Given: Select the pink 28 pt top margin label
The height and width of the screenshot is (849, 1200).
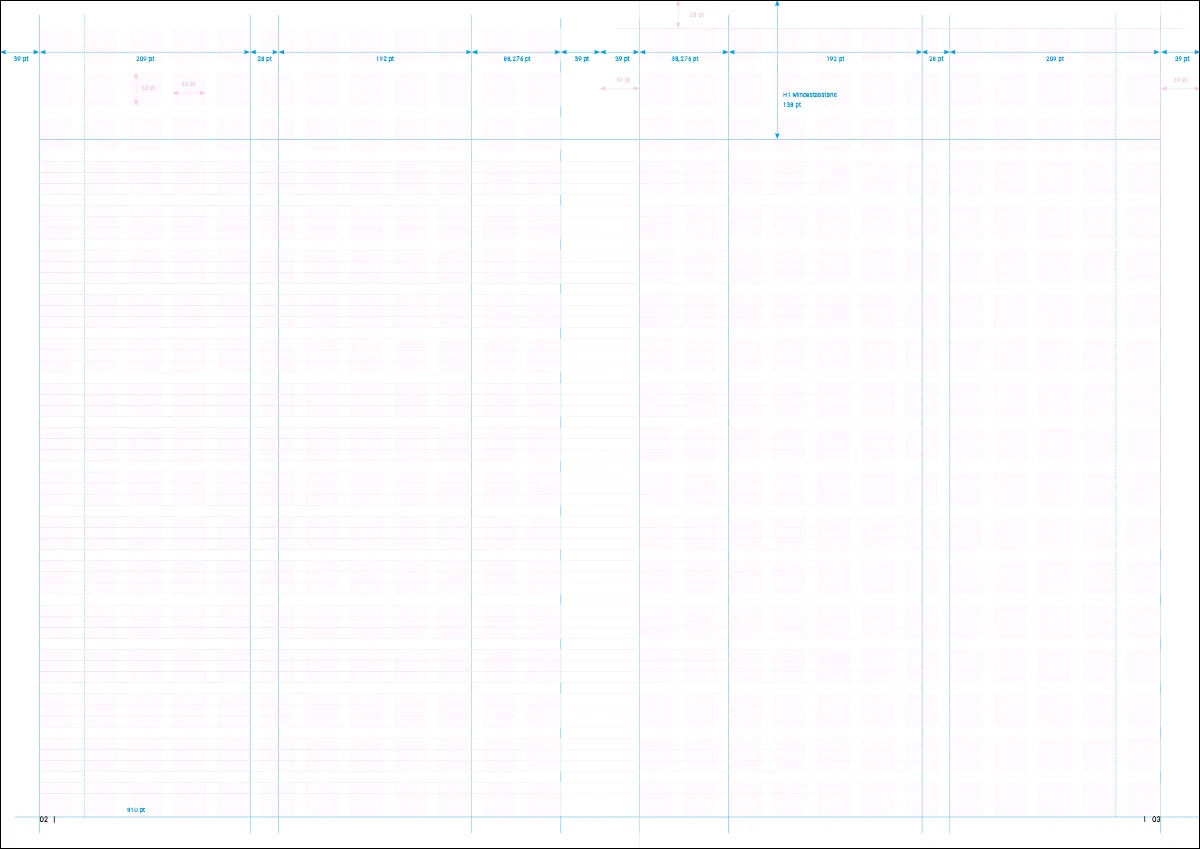Looking at the screenshot, I should tap(697, 15).
